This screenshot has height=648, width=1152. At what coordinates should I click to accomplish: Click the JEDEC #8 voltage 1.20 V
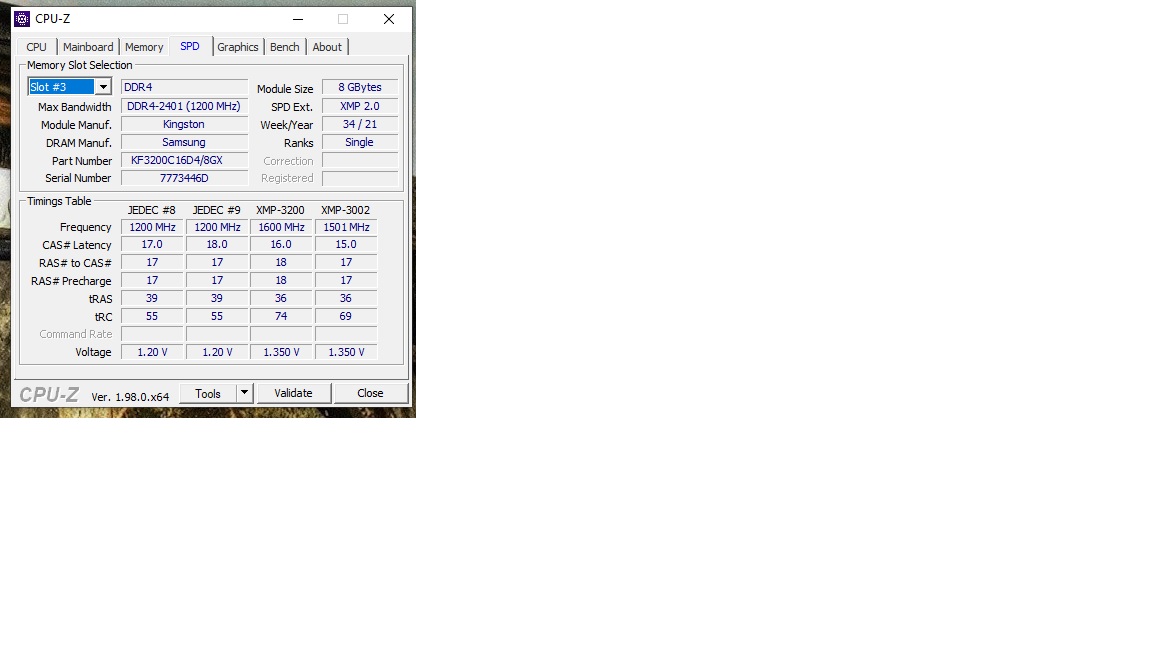pos(152,352)
